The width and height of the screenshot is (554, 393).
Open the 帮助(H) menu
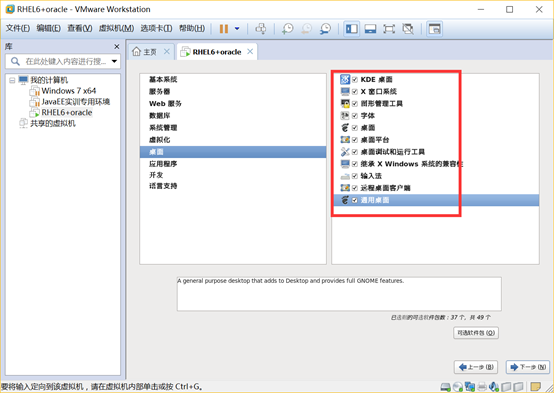point(192,28)
